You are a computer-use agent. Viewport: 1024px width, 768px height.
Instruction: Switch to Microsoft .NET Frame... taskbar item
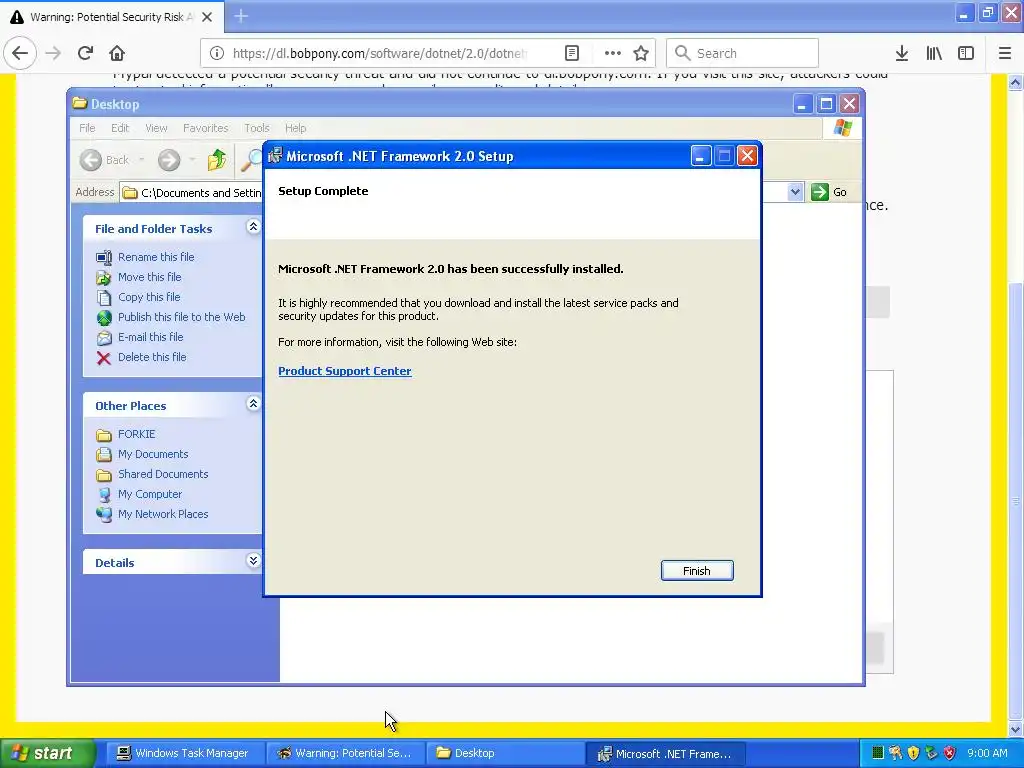(664, 753)
